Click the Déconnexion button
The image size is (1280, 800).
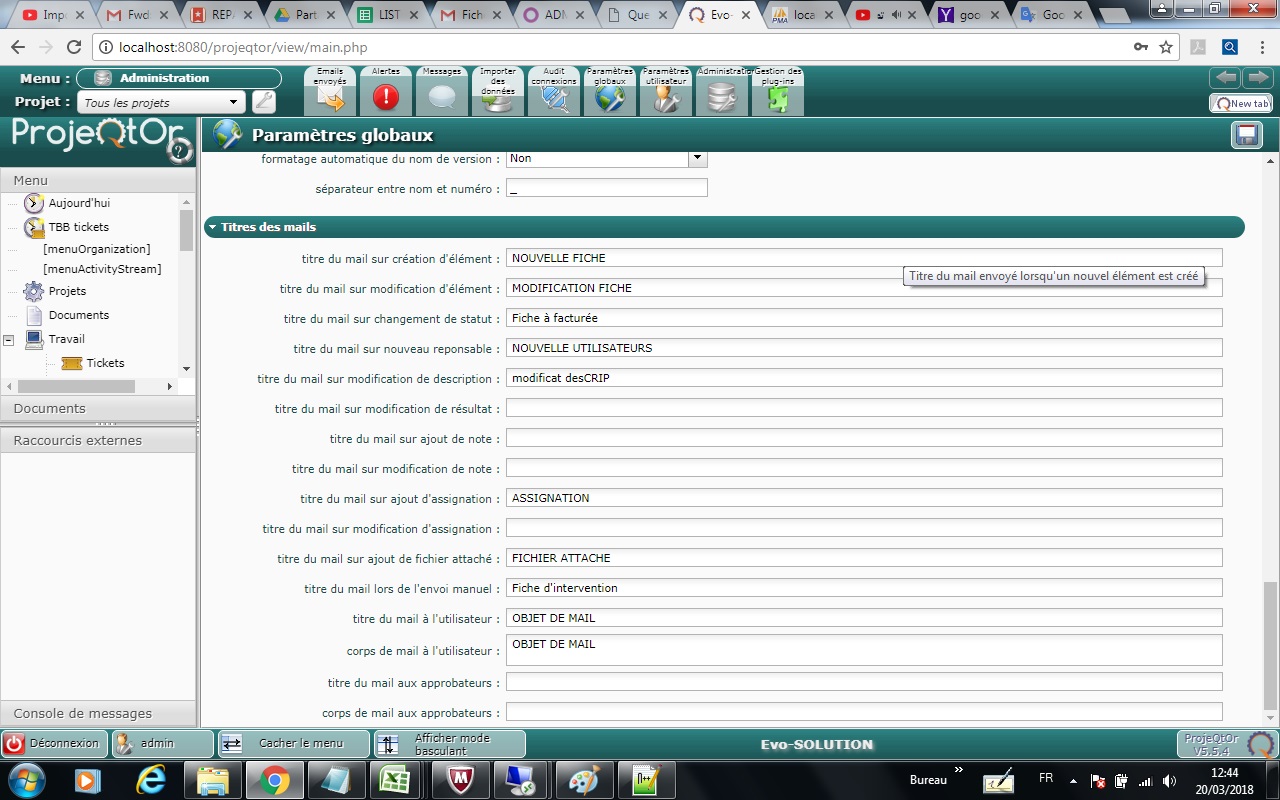pos(55,743)
